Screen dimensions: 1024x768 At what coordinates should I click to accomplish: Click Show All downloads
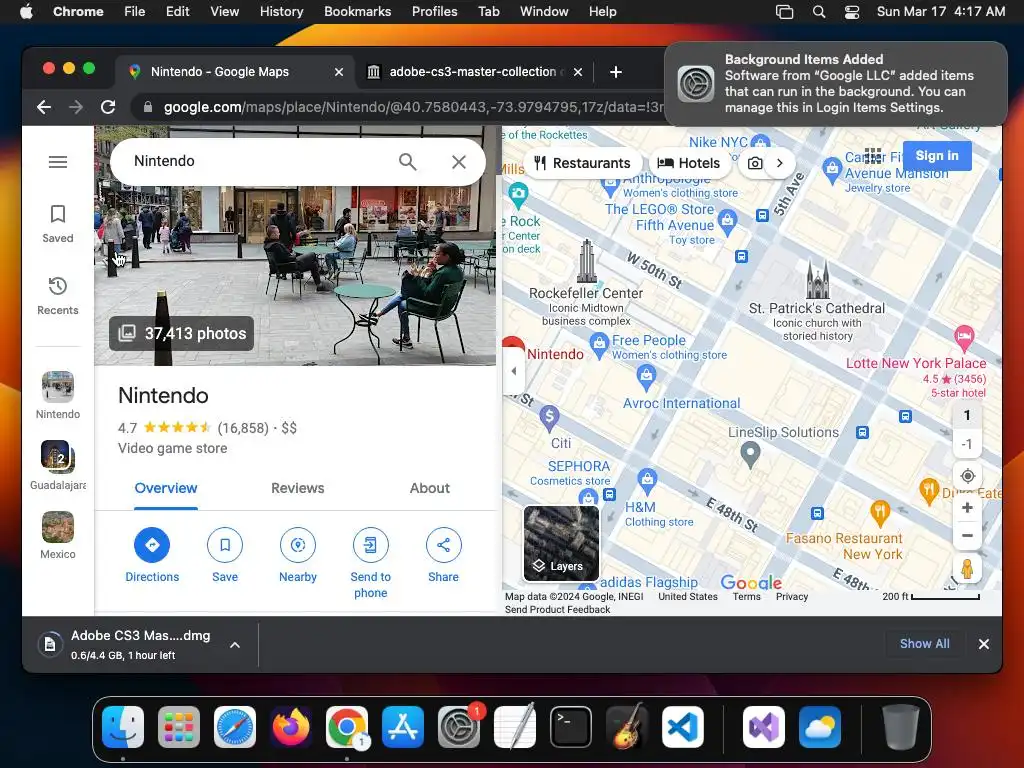[924, 643]
